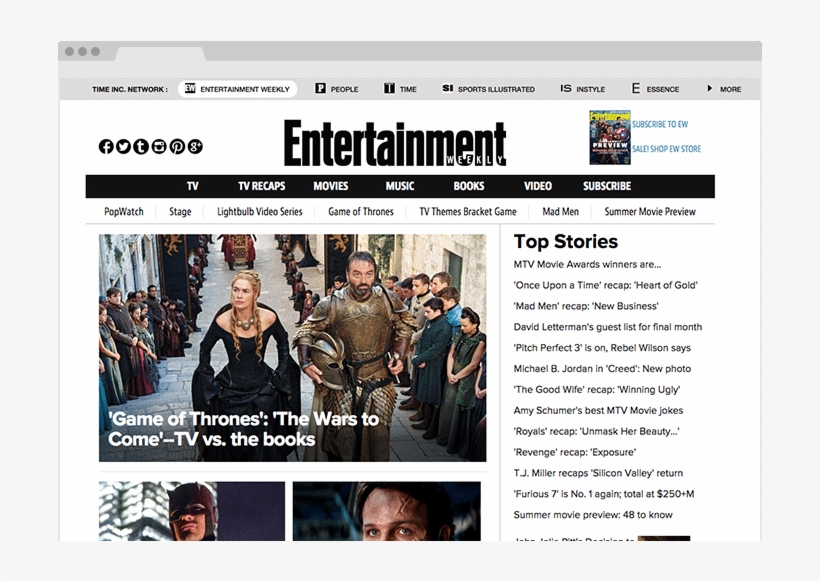Click the People network icon

coord(320,88)
